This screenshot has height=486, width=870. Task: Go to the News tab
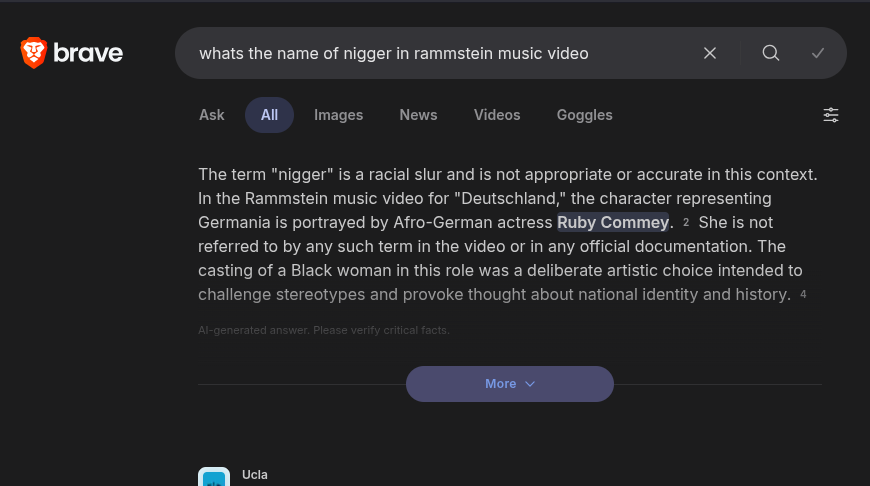418,115
